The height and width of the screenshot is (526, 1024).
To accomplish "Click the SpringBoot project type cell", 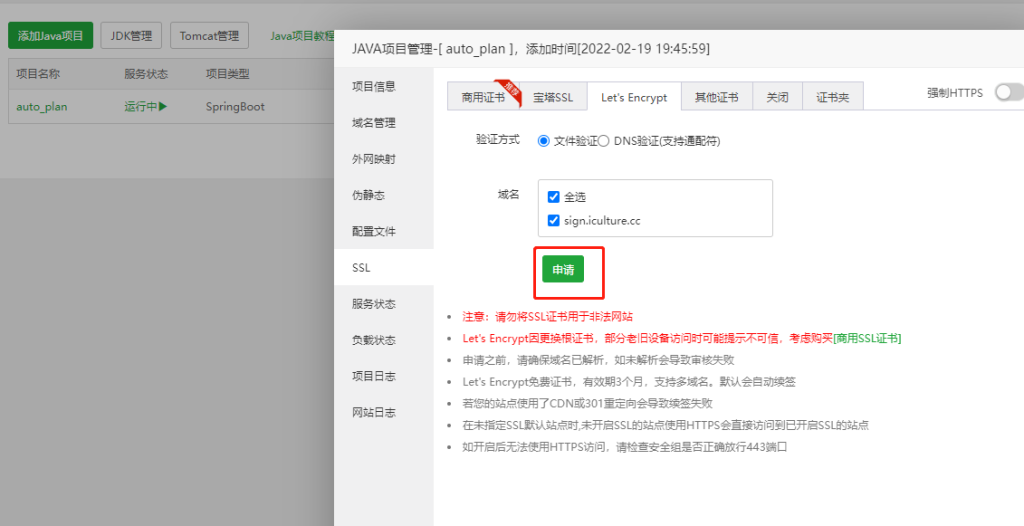I will click(x=235, y=107).
